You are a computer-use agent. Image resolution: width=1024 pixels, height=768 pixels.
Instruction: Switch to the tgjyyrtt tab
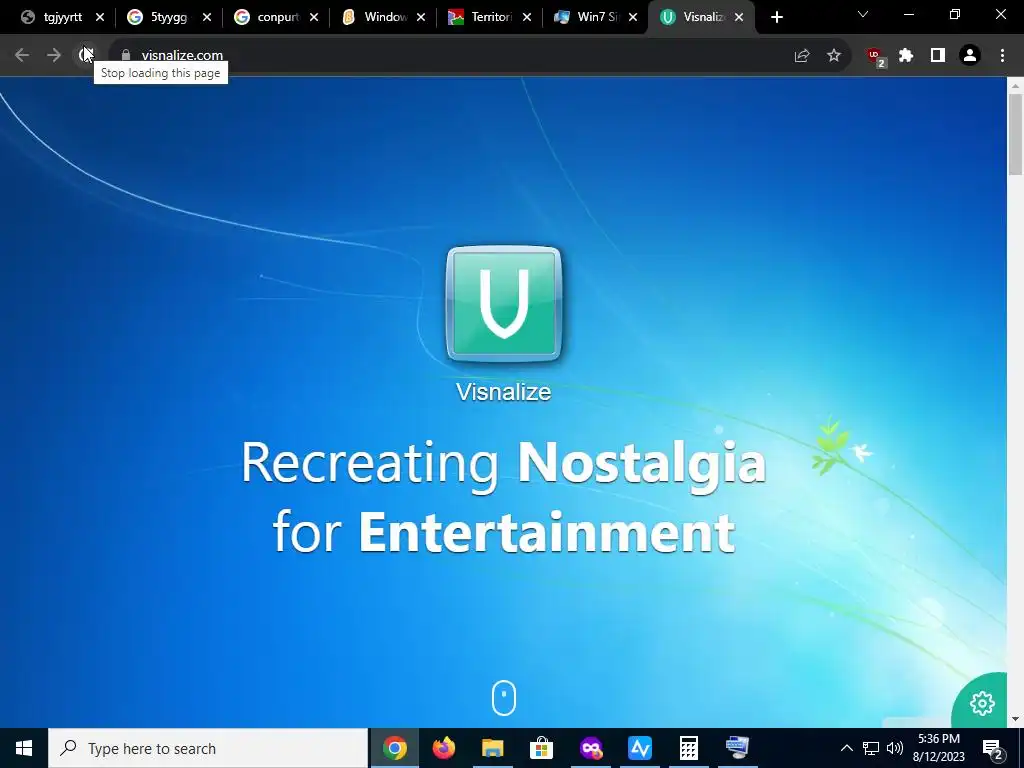coord(52,17)
